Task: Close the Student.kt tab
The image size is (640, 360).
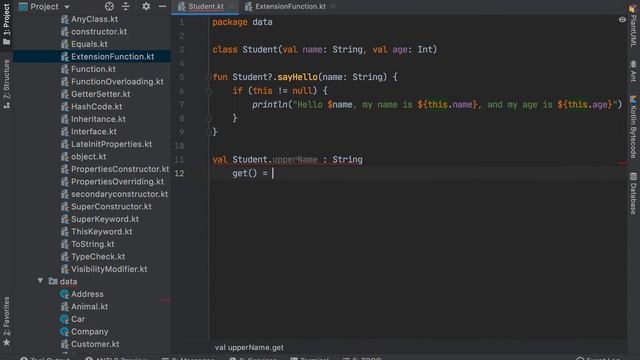Action: point(233,7)
